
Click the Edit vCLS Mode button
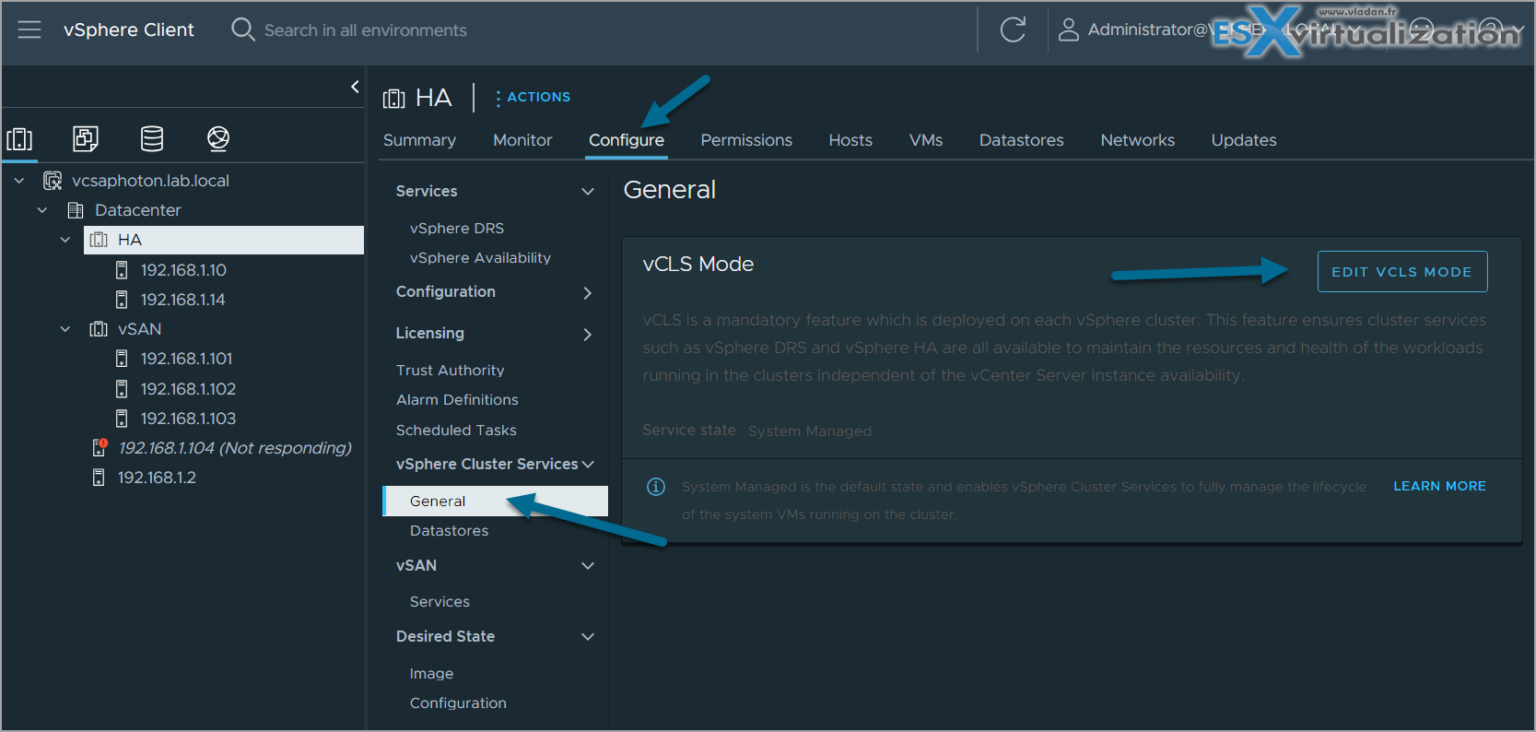1402,272
